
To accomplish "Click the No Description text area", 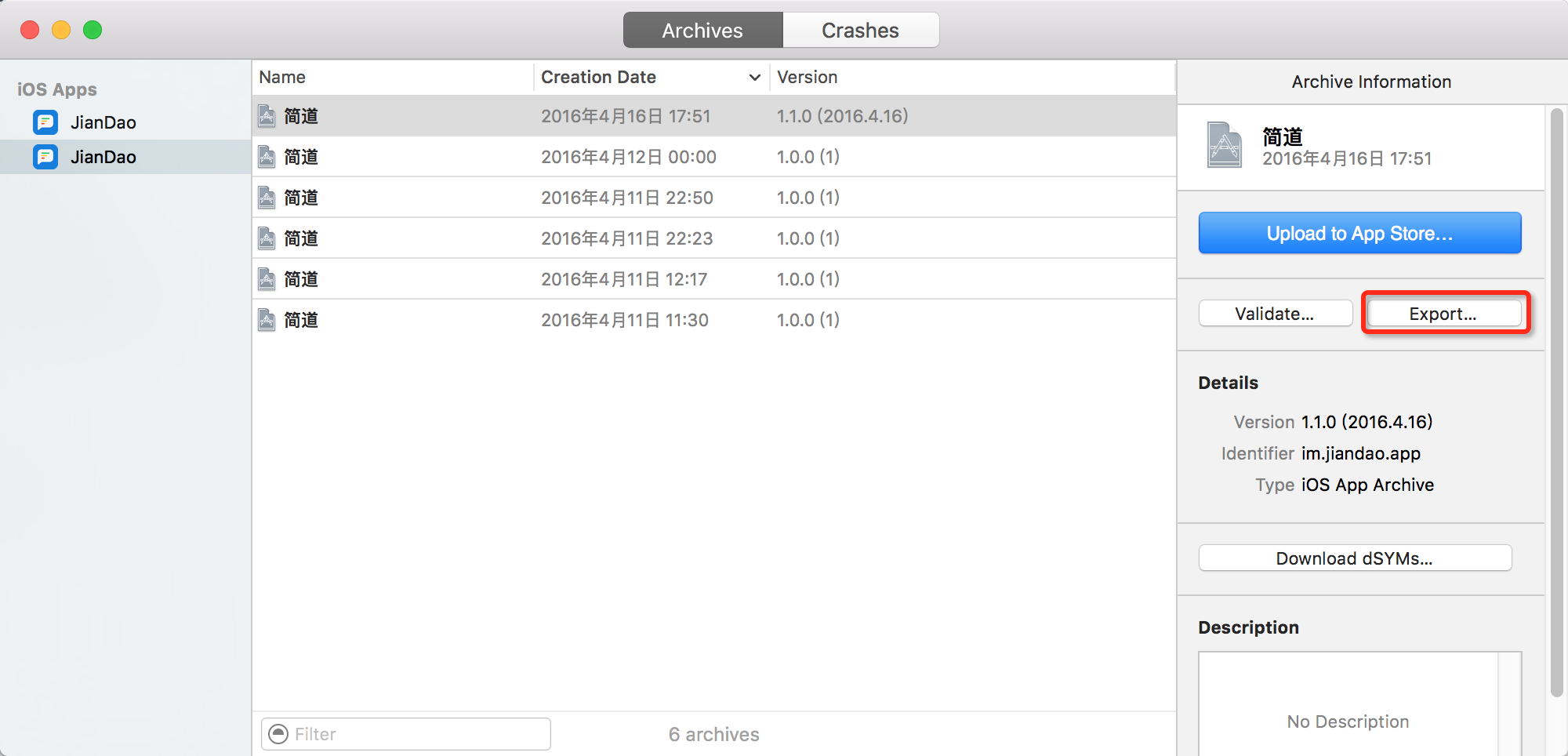I will click(1348, 706).
